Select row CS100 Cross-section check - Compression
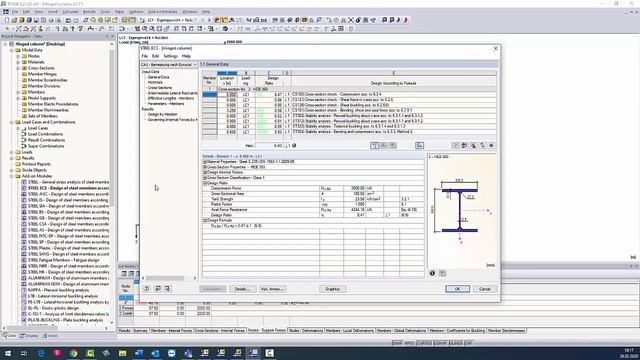This screenshot has height=360, width=640. [349, 94]
